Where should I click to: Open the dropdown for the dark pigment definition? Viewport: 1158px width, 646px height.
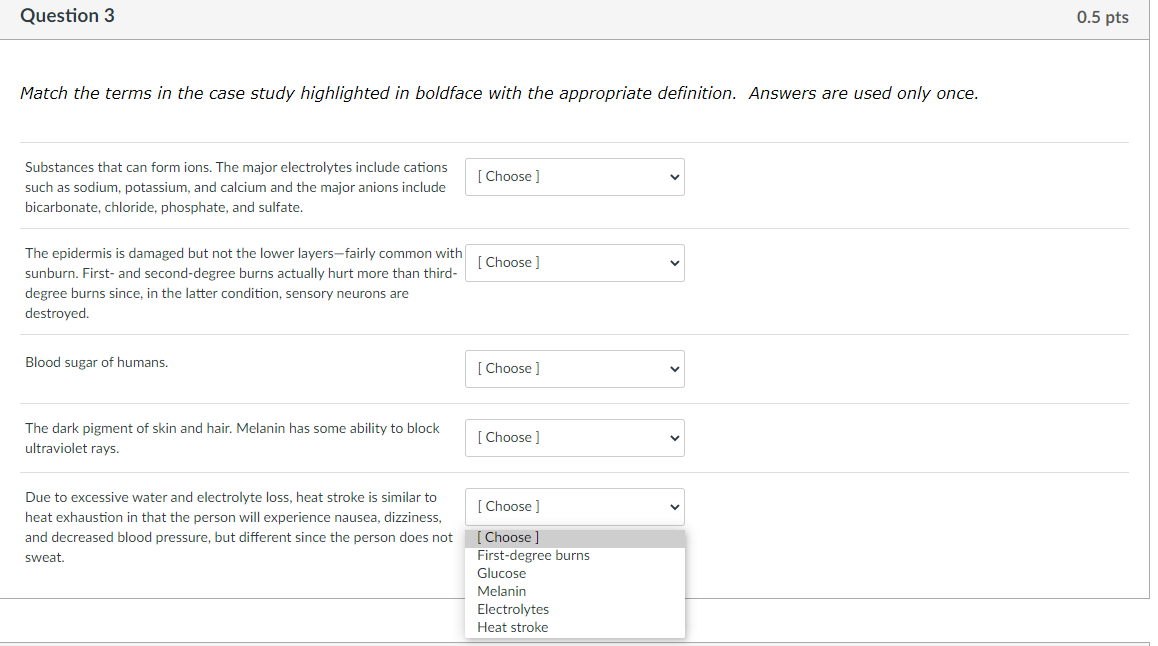tap(575, 438)
